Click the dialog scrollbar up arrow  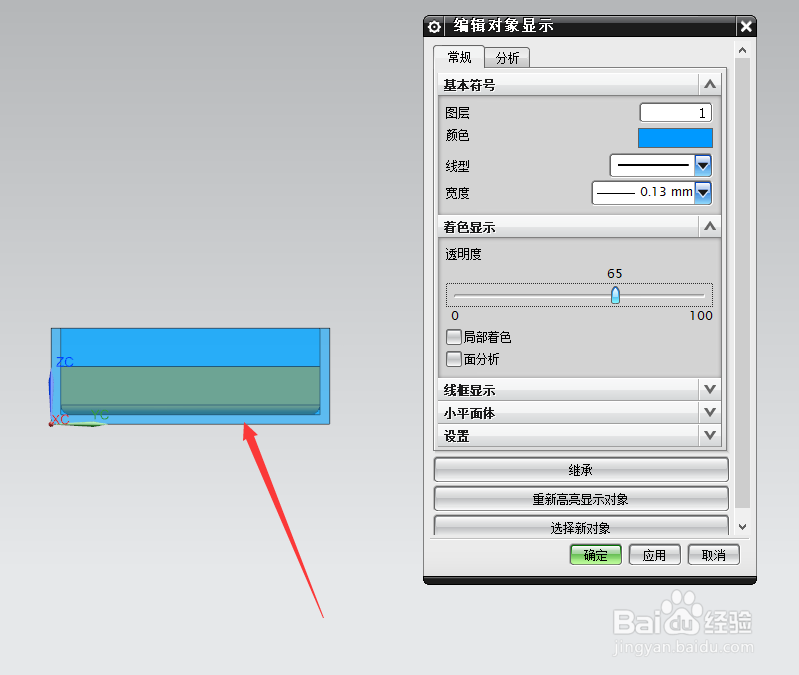(x=742, y=50)
